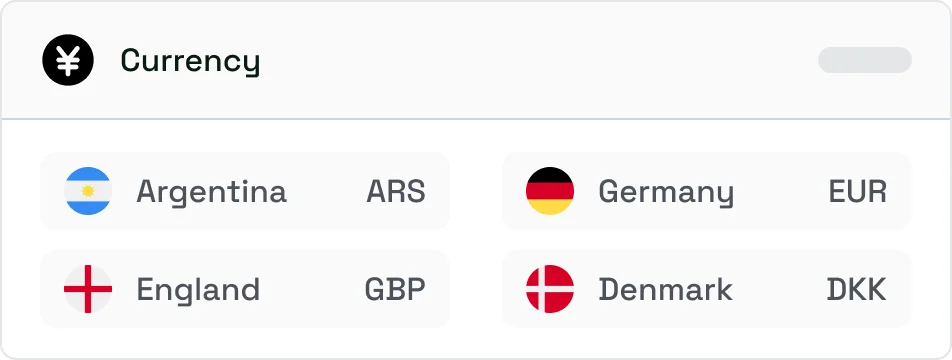Click the Germany flag icon
This screenshot has width=952, height=360.
(550, 191)
